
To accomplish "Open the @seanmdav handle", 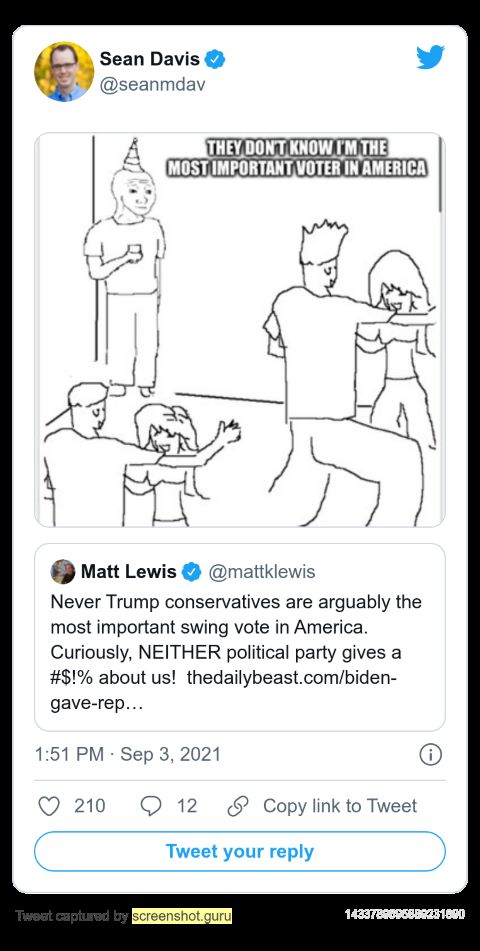I will point(152,85).
